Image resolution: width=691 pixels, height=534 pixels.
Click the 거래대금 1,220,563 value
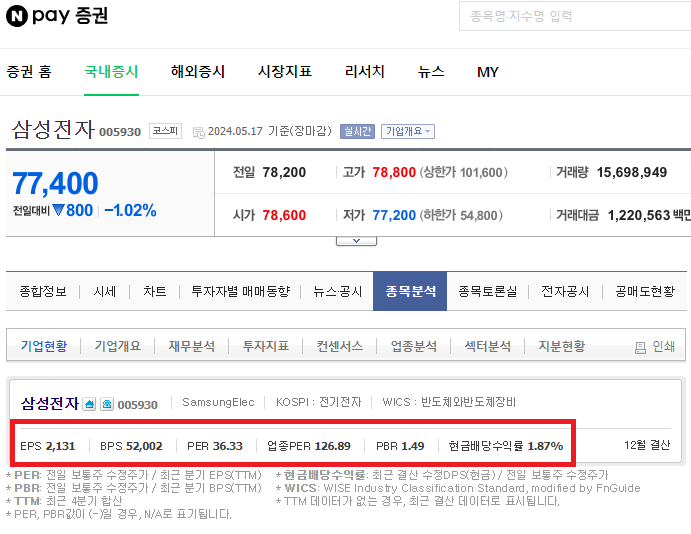point(639,215)
